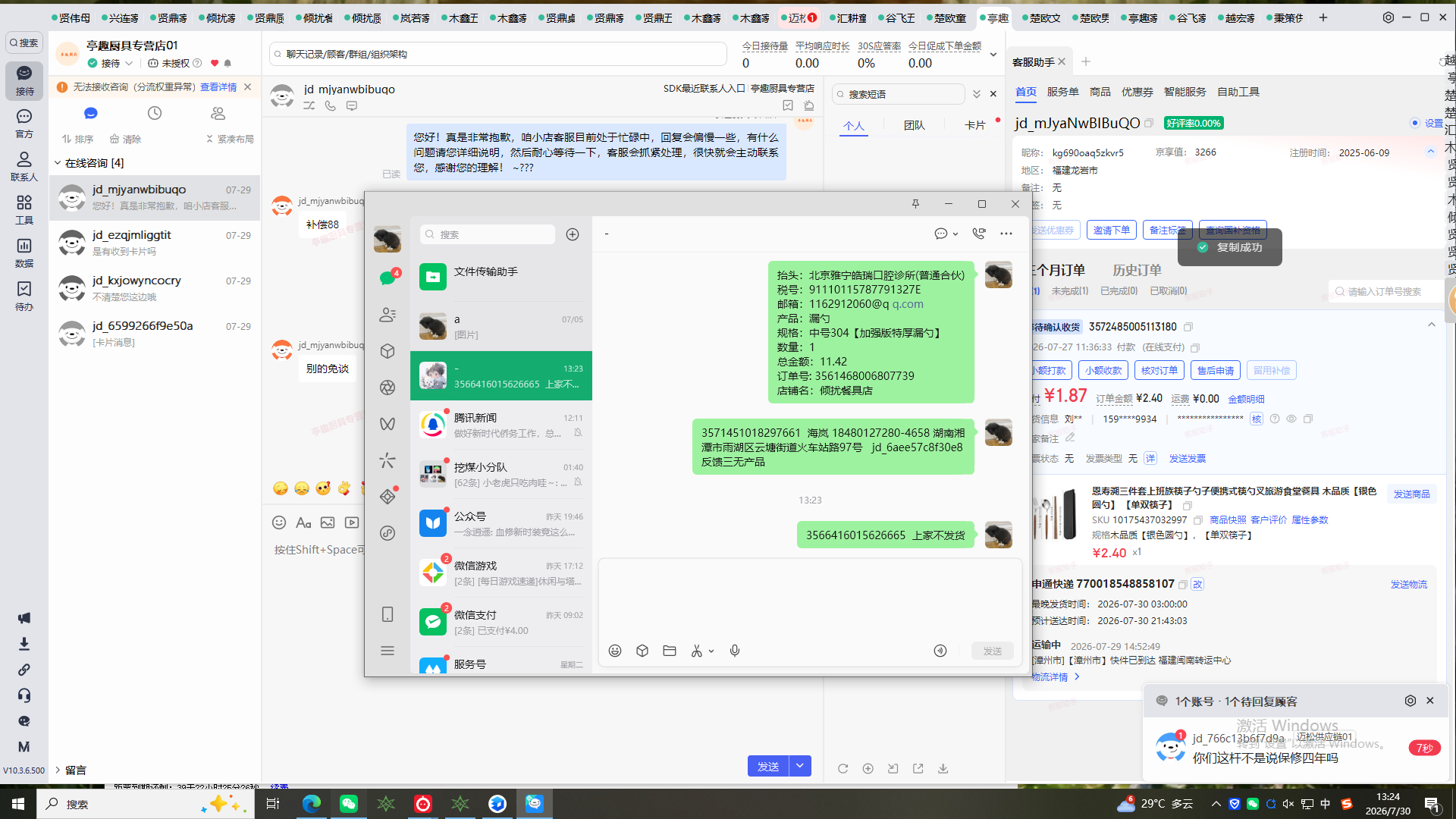Open 工具 in the JD workbench sidebar
Viewport: 1456px width, 819px height.
24,209
